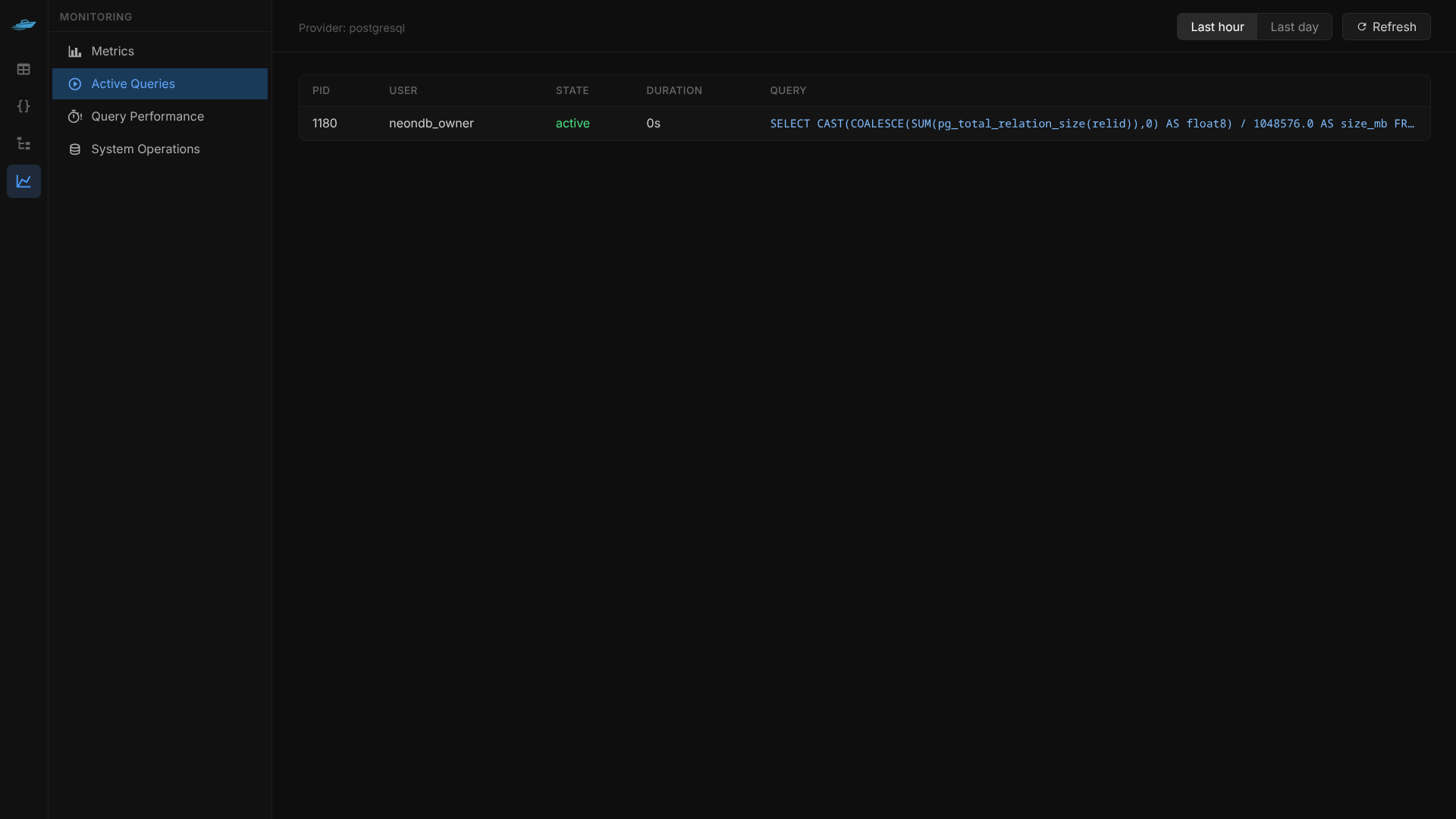Click the MONITORING sidebar heading
The image size is (1456, 819).
[x=96, y=17]
